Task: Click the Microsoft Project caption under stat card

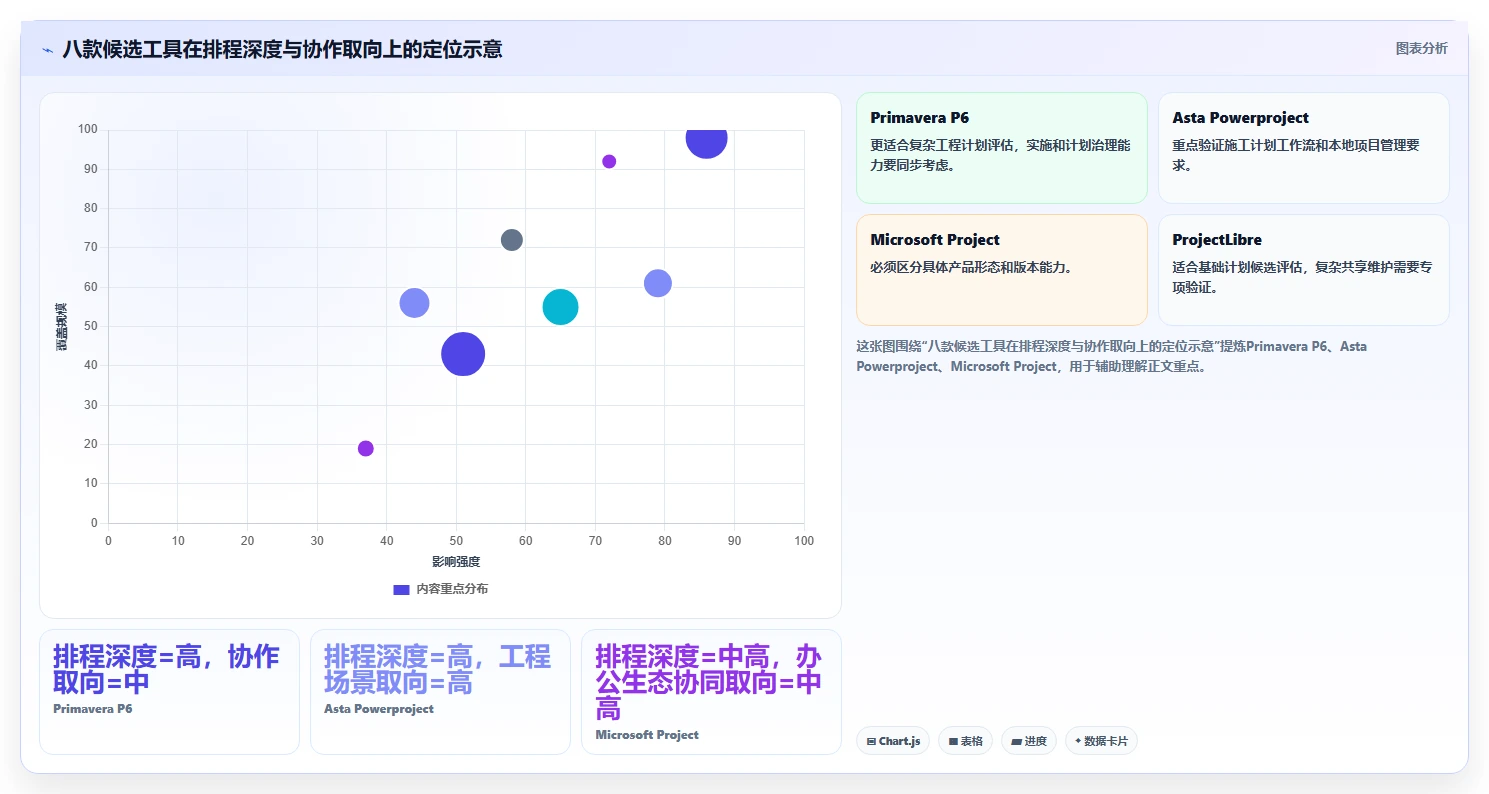Action: pyautogui.click(x=647, y=735)
